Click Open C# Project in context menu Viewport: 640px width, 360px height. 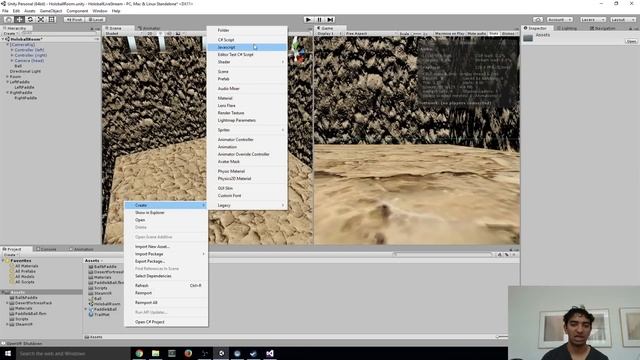(x=166, y=322)
